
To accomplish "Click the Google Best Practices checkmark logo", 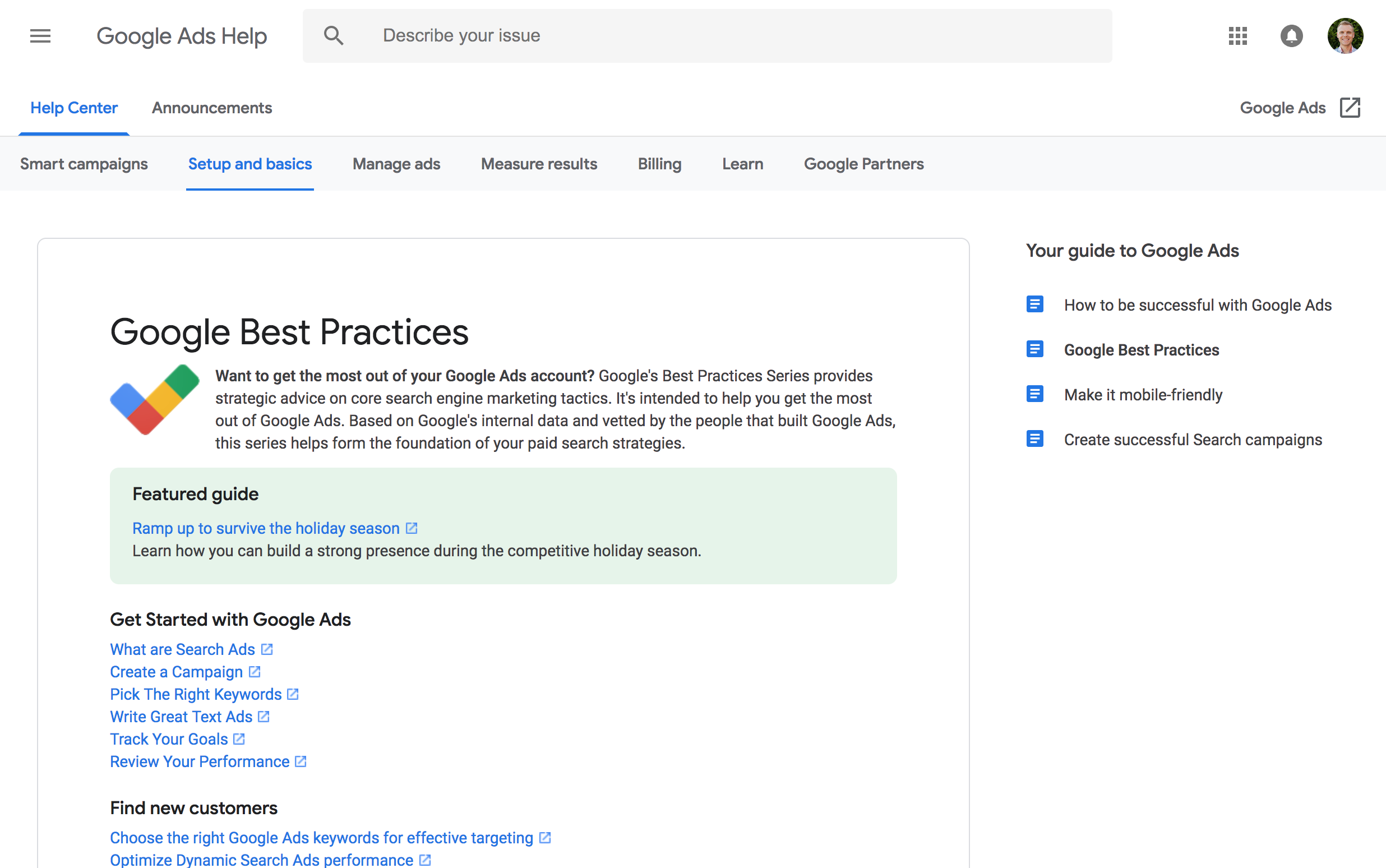I will click(154, 399).
